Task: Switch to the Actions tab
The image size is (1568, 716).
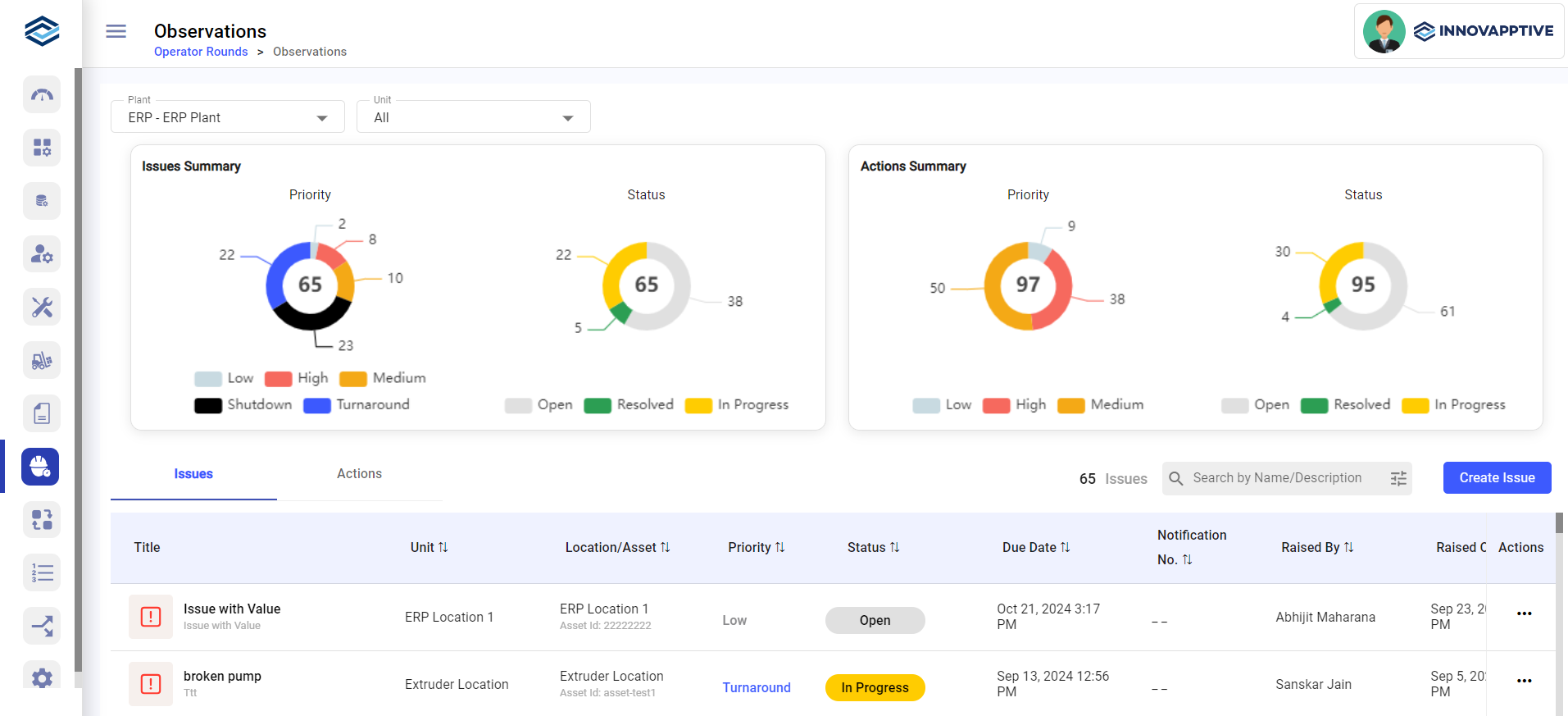Action: point(359,474)
